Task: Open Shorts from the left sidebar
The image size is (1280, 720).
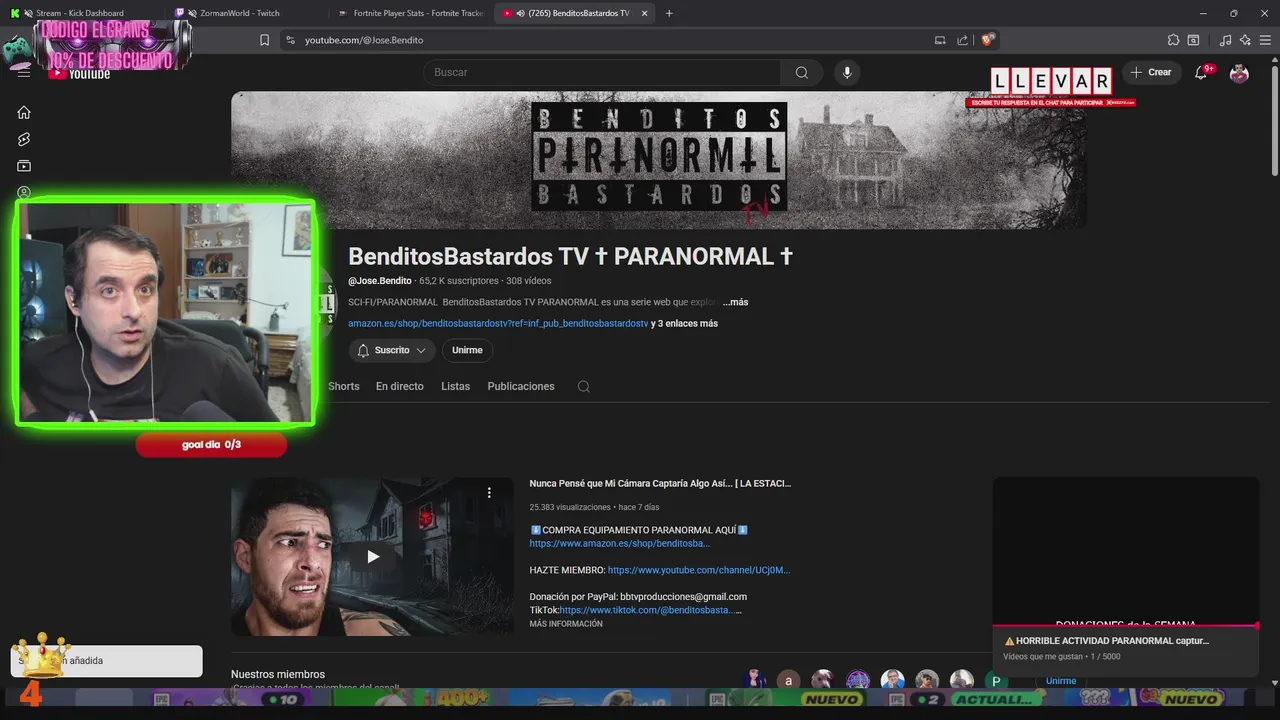Action: point(24,139)
